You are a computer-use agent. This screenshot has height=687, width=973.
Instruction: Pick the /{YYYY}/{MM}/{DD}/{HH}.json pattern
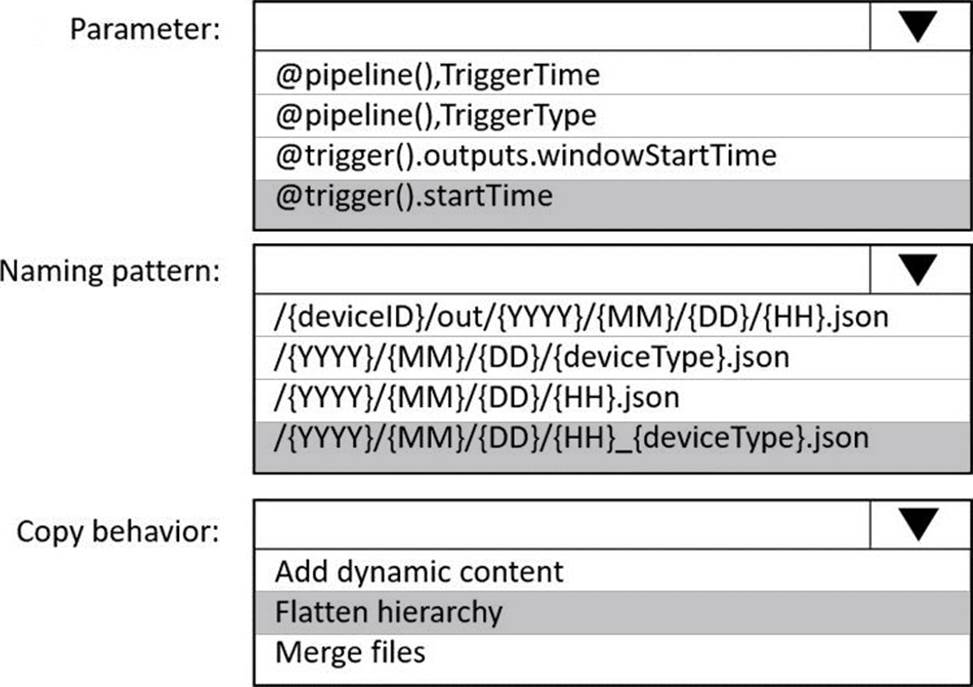(x=476, y=397)
